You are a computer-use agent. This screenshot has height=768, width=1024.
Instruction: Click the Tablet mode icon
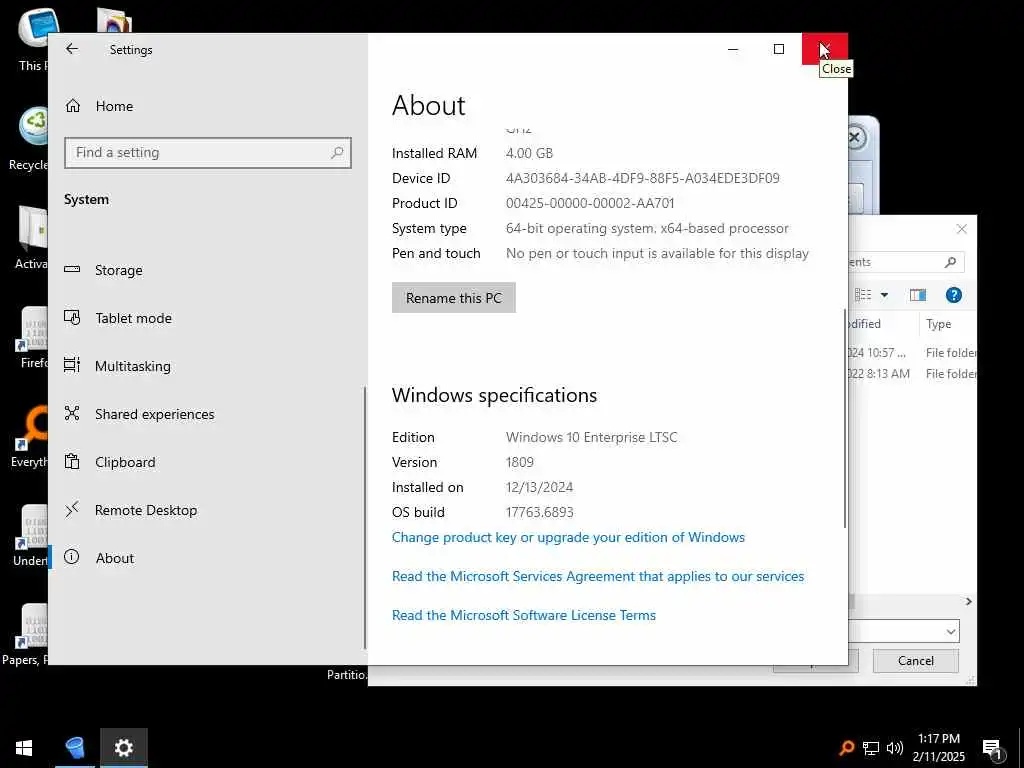pyautogui.click(x=72, y=317)
